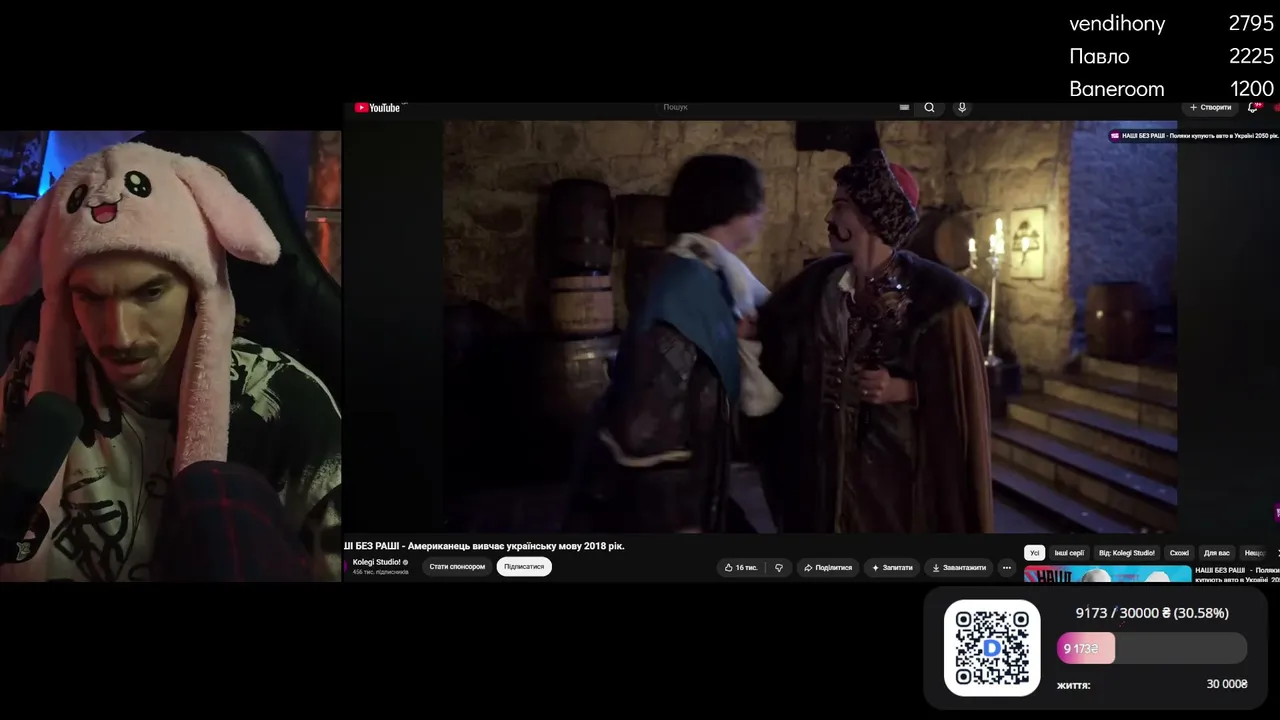
Task: Open the YouTube home logo
Action: pyautogui.click(x=377, y=108)
